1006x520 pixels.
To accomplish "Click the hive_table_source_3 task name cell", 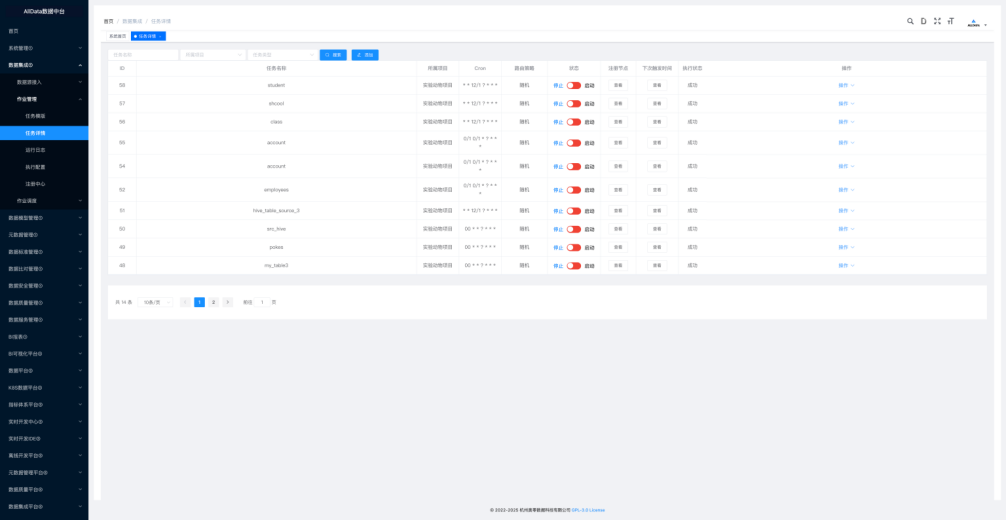I will (x=277, y=211).
